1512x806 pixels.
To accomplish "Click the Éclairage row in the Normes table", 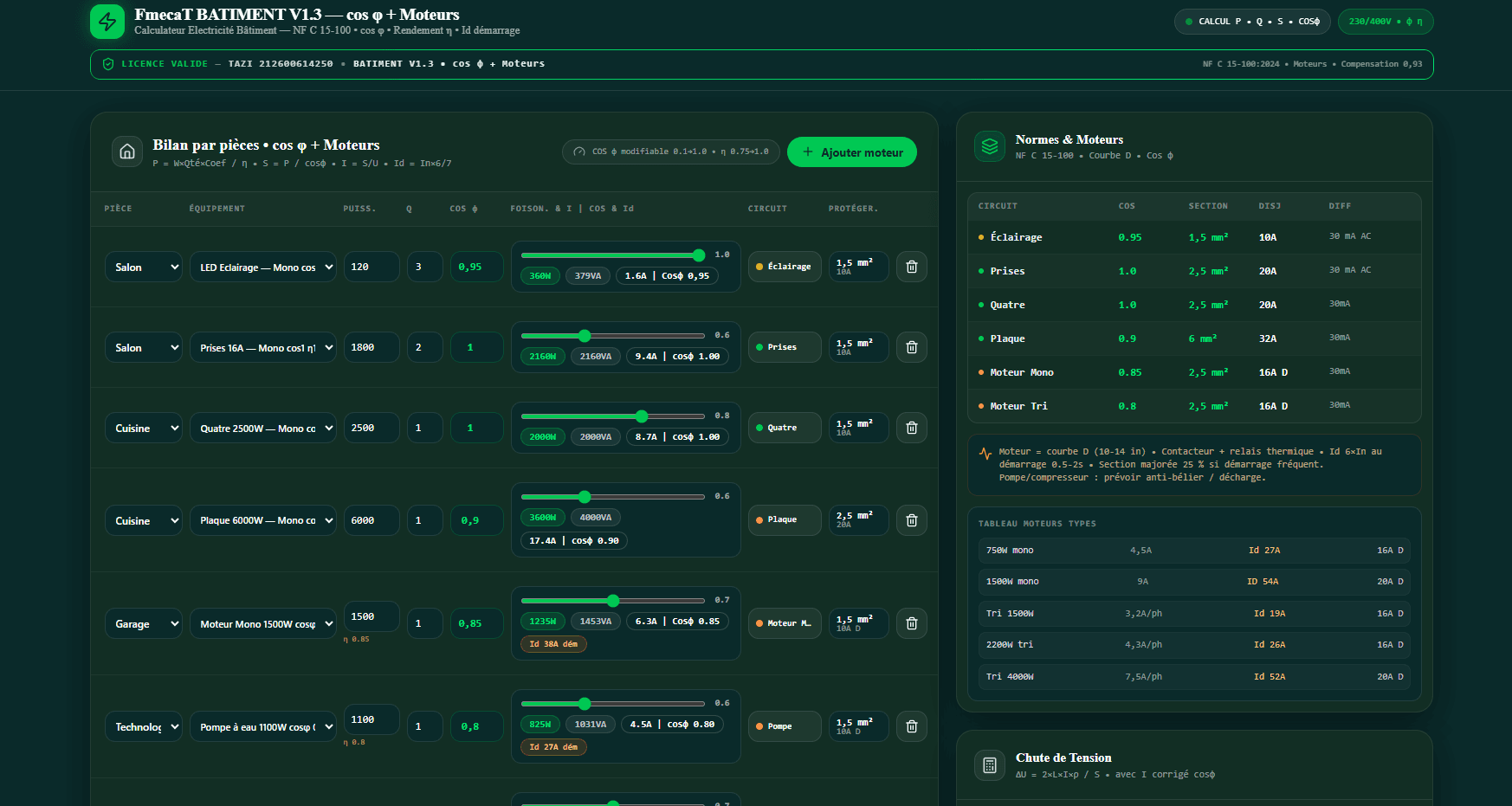I will (x=1194, y=237).
